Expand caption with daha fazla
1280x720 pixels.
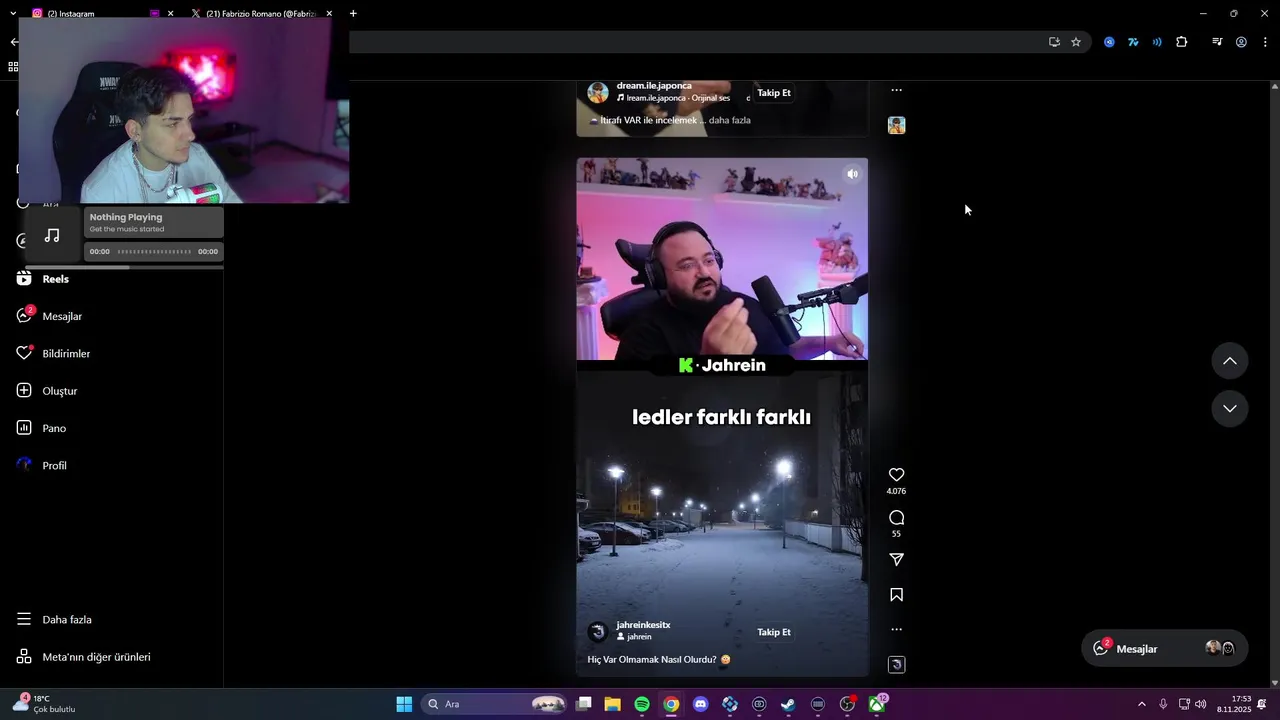click(729, 120)
